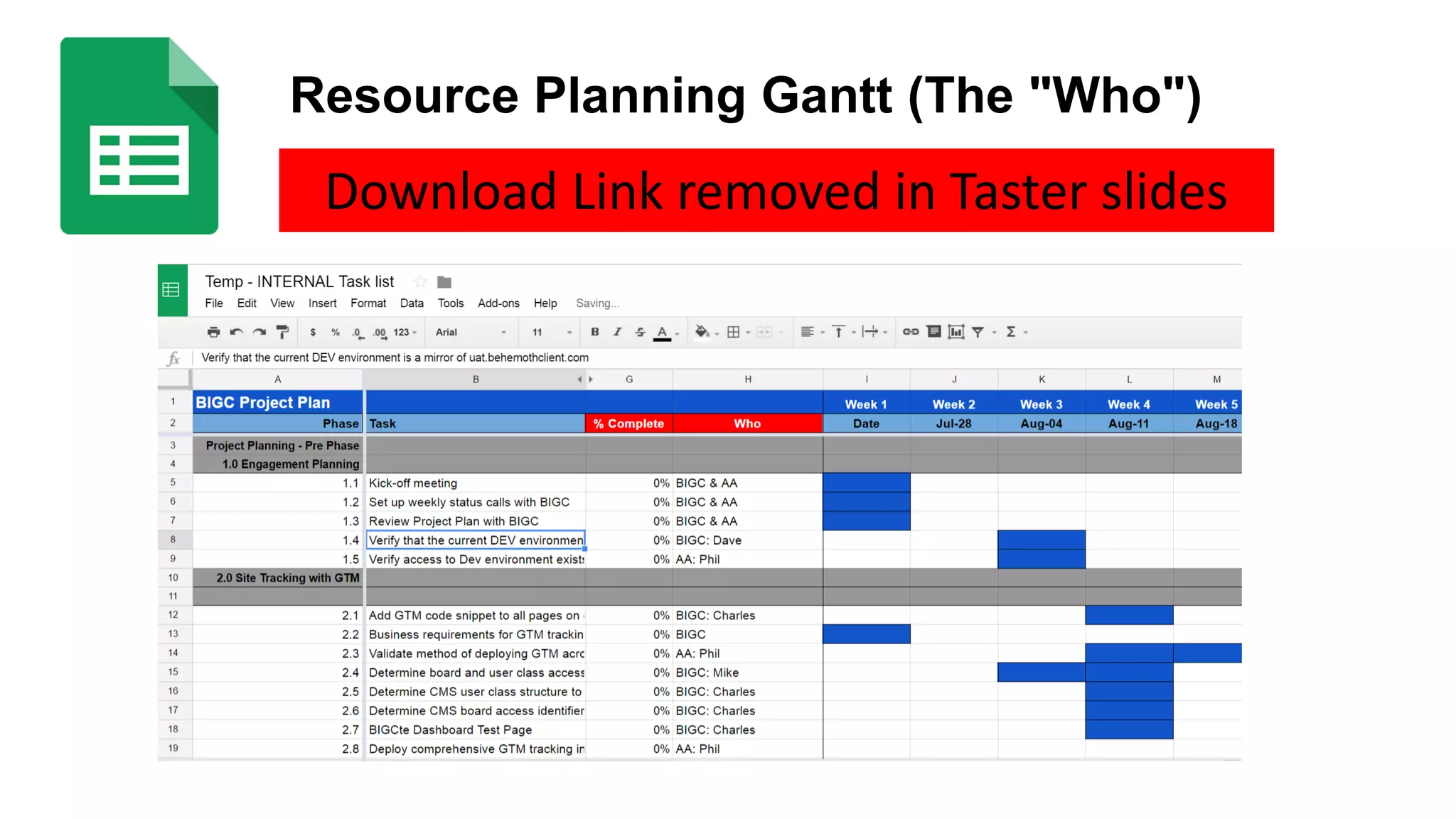Select row 8 header
The height and width of the screenshot is (819, 1456).
[x=173, y=540]
